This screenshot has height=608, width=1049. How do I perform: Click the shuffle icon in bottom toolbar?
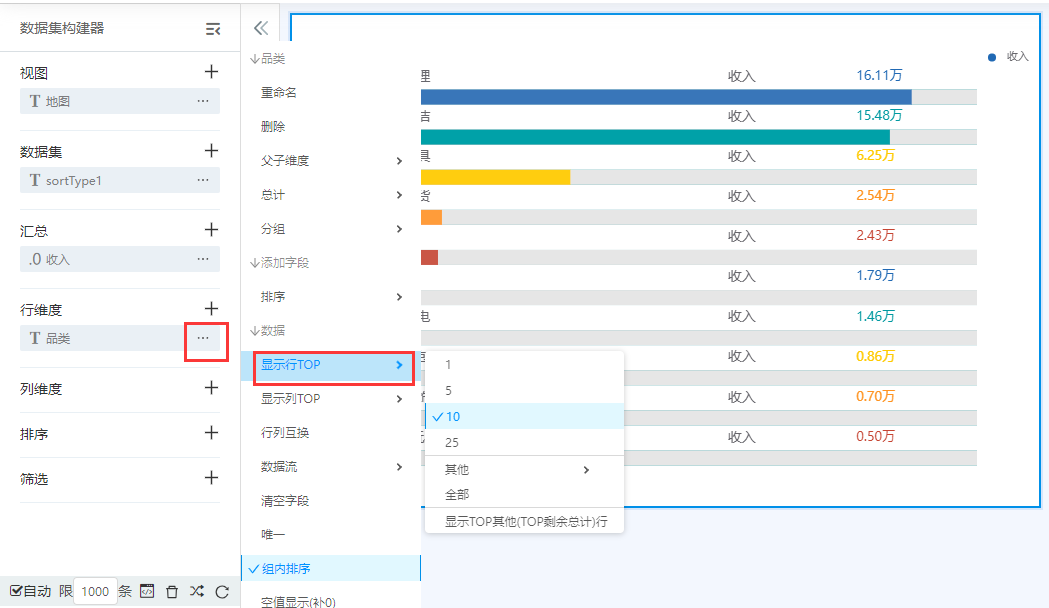pyautogui.click(x=197, y=591)
